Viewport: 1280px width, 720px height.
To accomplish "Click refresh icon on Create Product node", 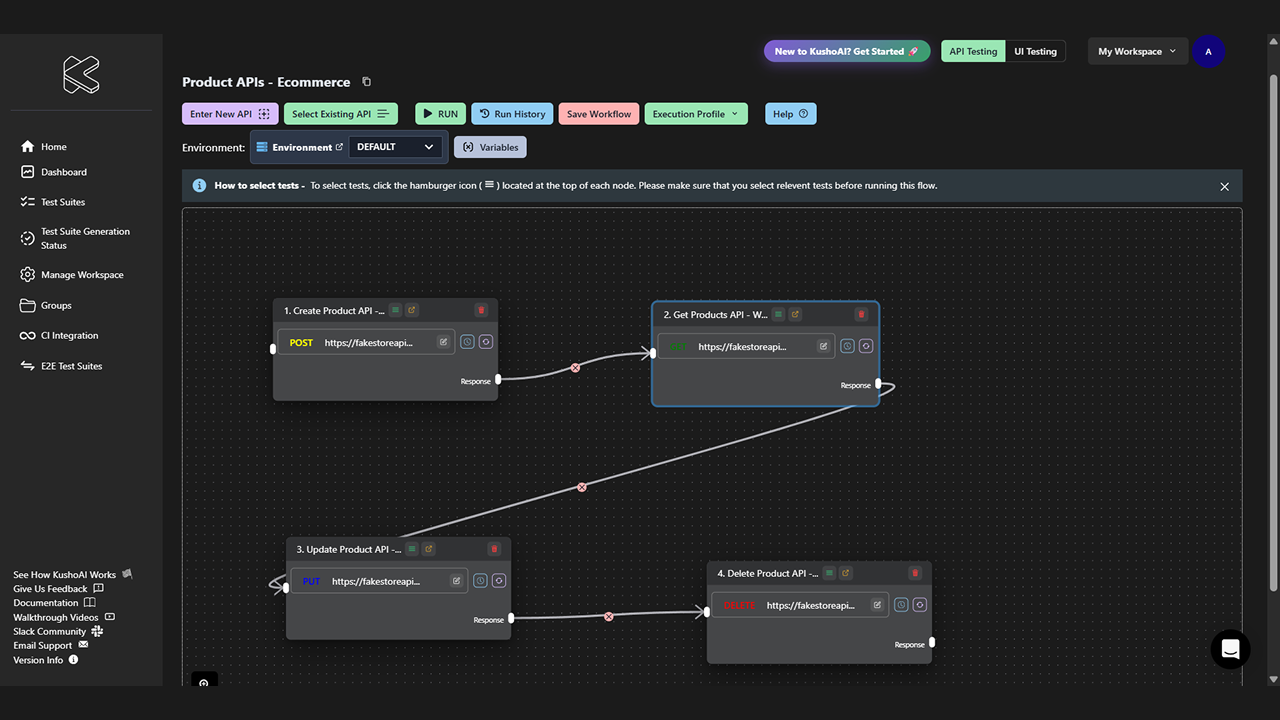I will pos(486,342).
